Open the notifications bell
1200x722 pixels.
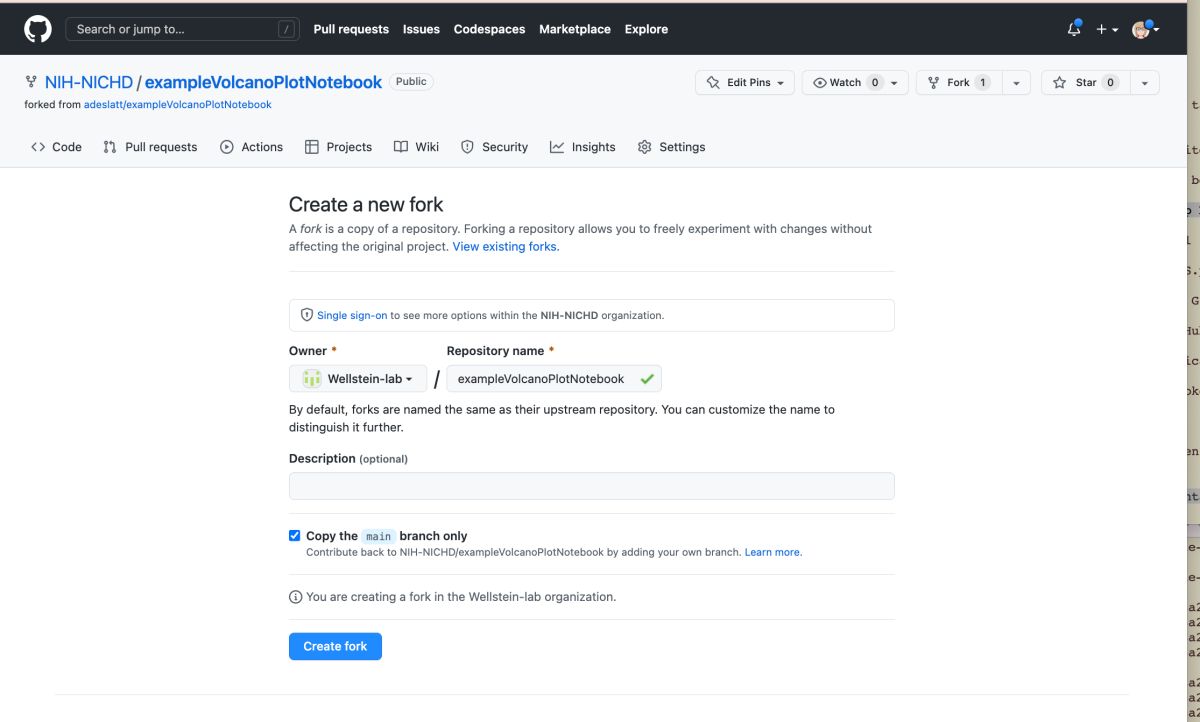1074,29
